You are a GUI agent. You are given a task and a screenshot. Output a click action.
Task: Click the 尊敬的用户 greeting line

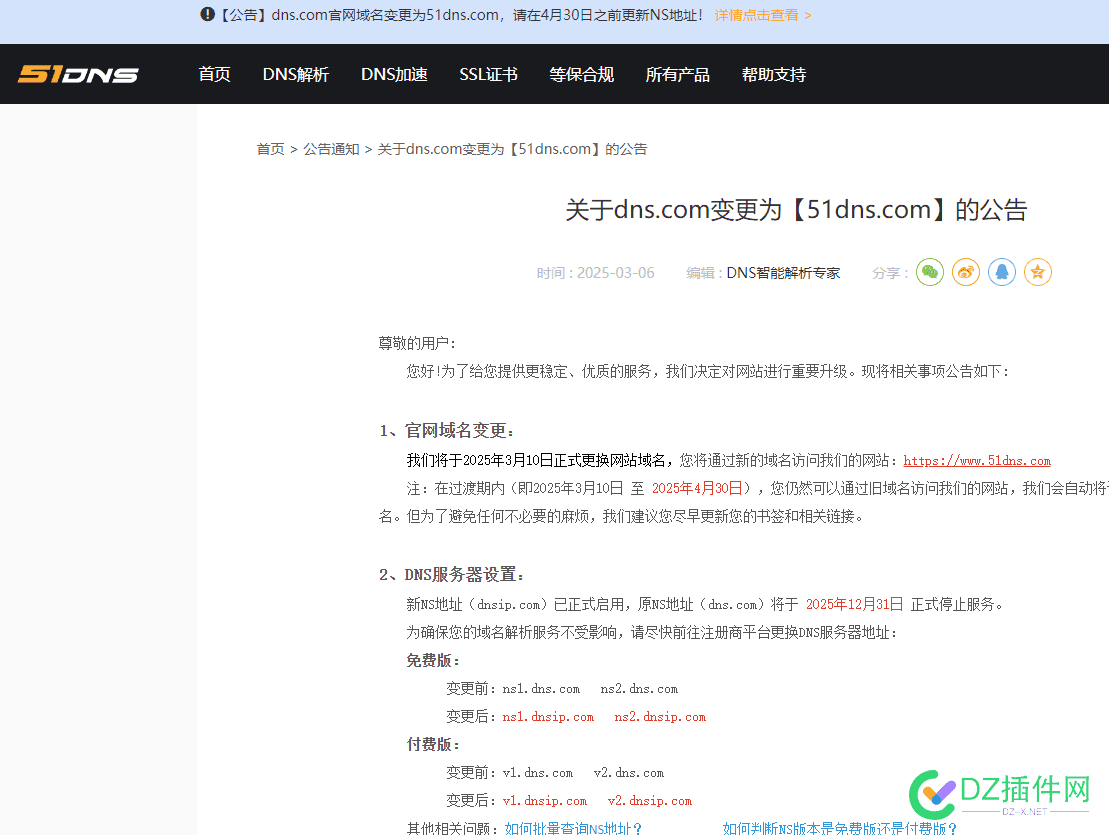coord(417,344)
